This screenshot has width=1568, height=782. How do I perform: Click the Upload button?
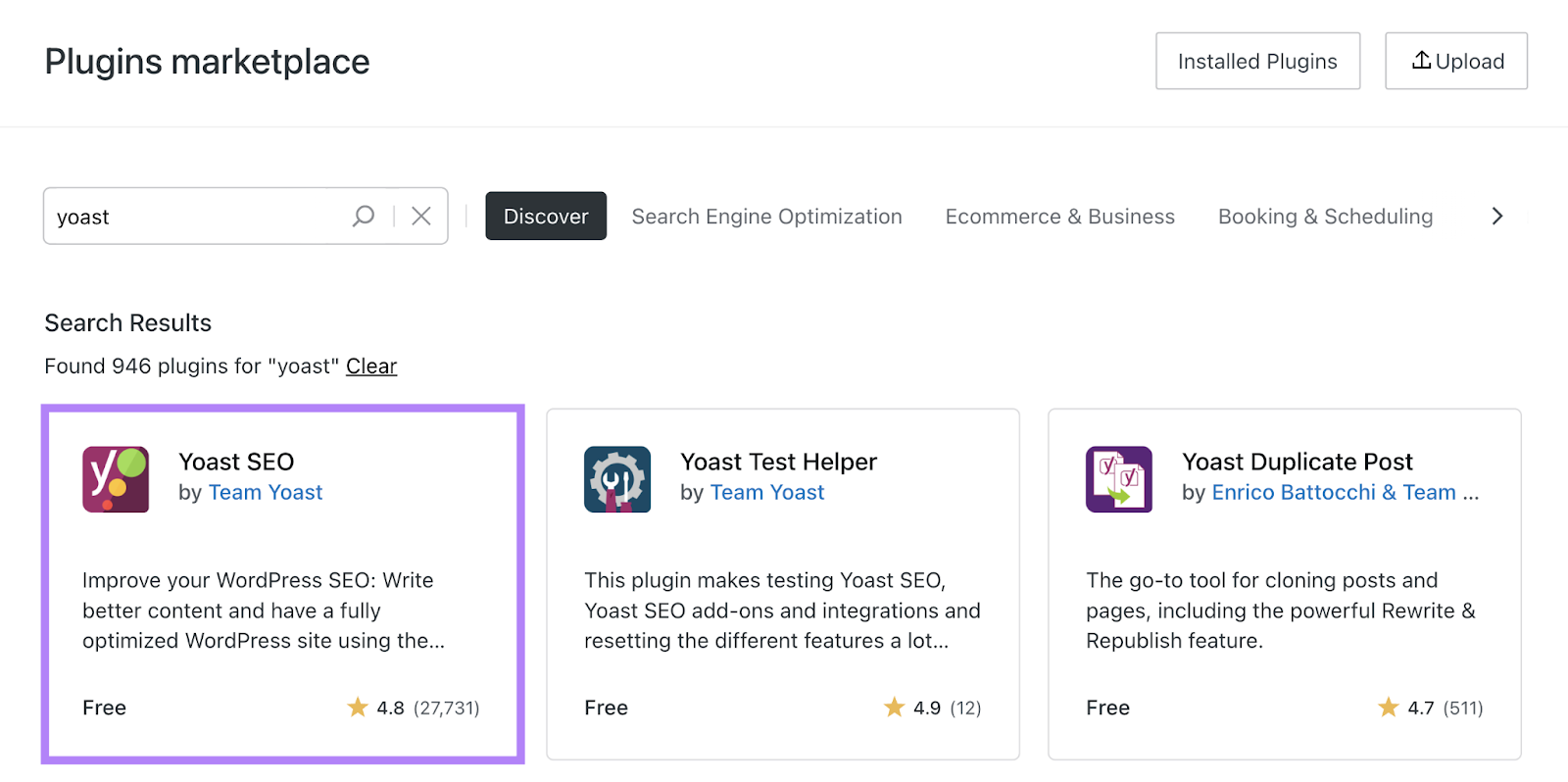pos(1456,61)
